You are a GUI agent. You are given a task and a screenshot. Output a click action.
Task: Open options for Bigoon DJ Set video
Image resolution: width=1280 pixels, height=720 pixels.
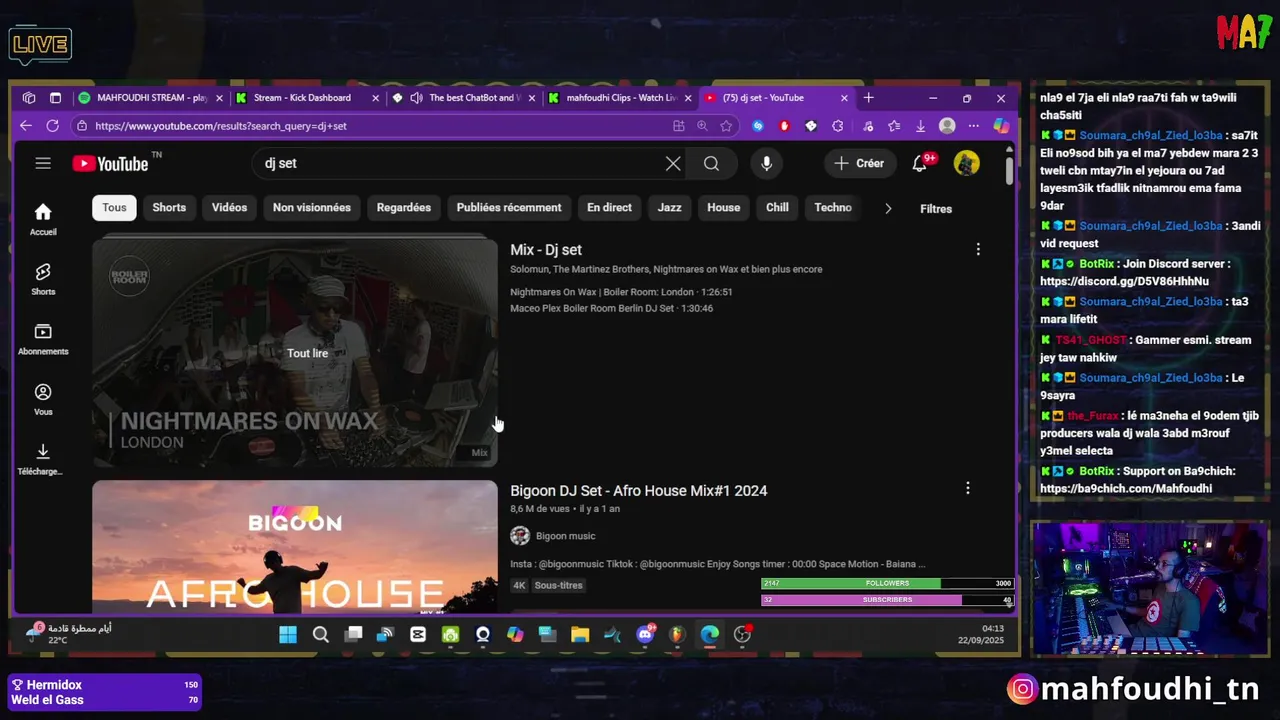click(967, 488)
